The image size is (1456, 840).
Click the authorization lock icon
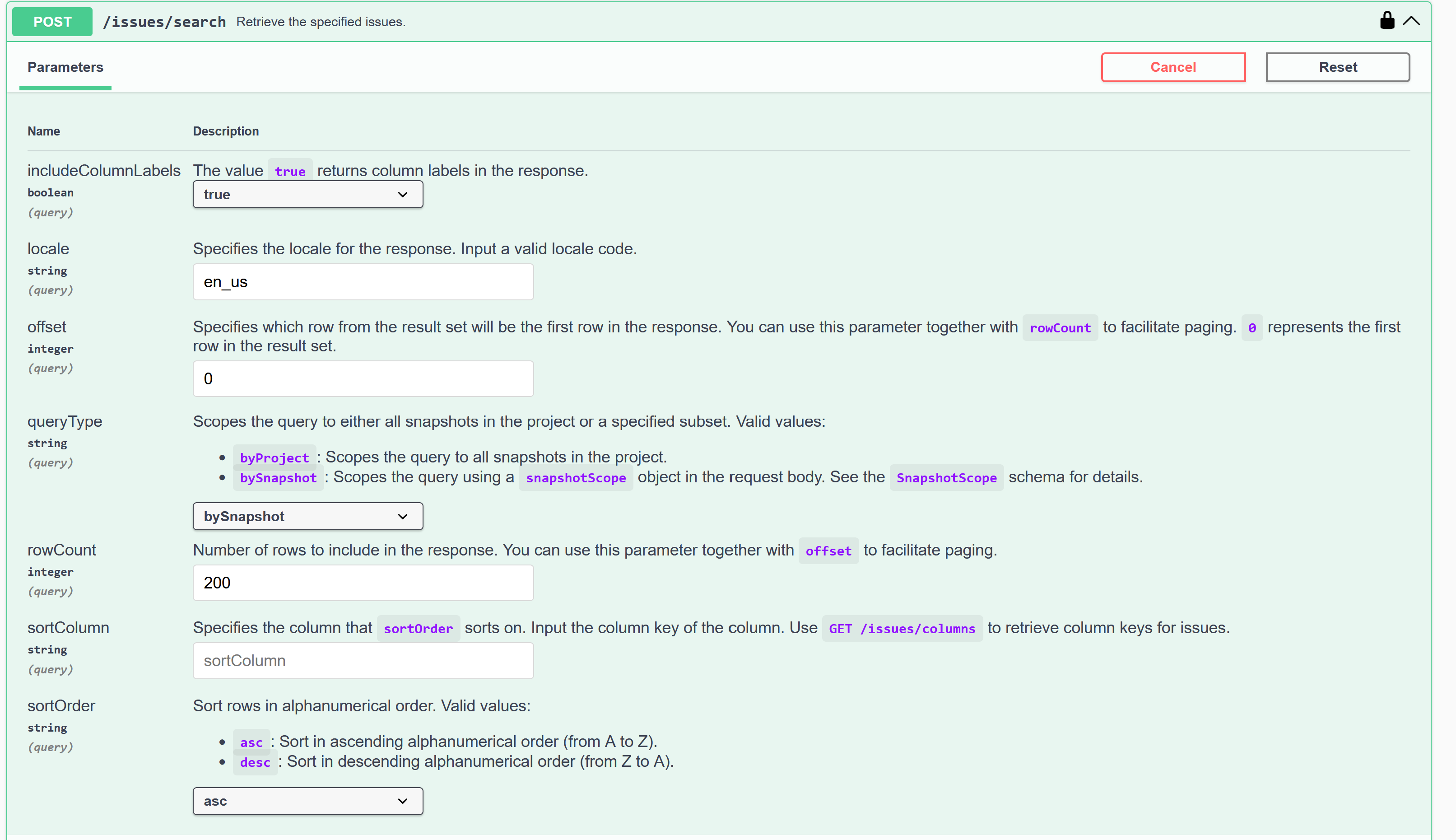tap(1387, 21)
